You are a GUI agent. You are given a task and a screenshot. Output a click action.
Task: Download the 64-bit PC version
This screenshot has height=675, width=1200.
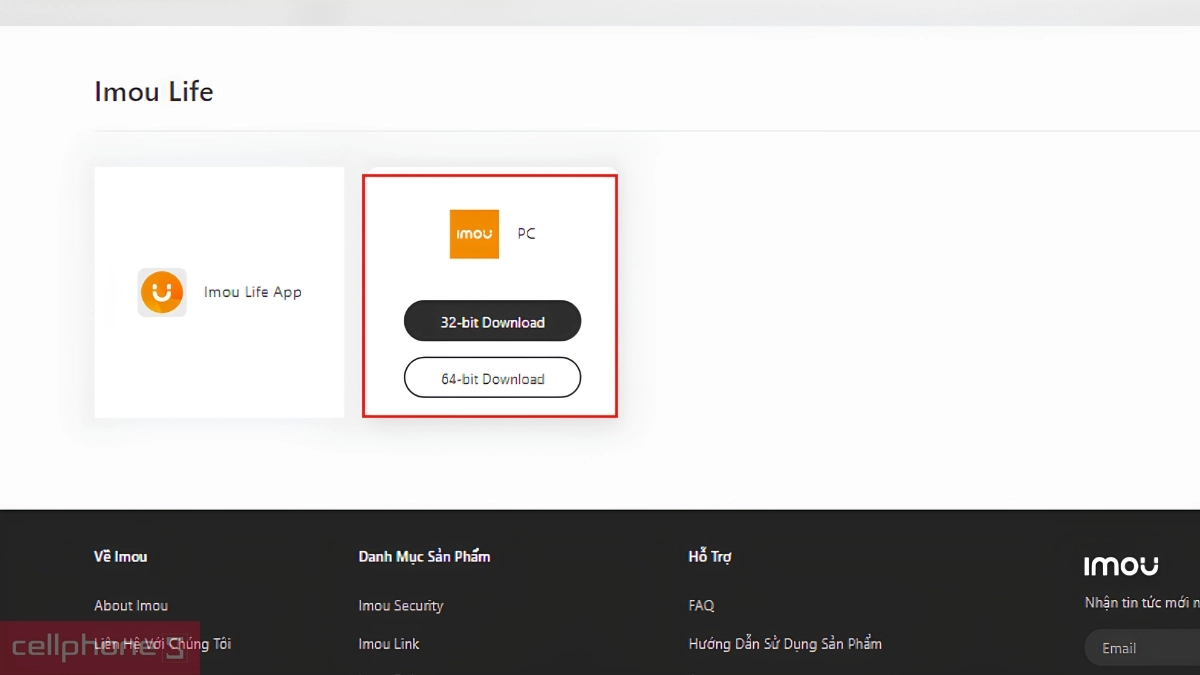[x=492, y=378]
